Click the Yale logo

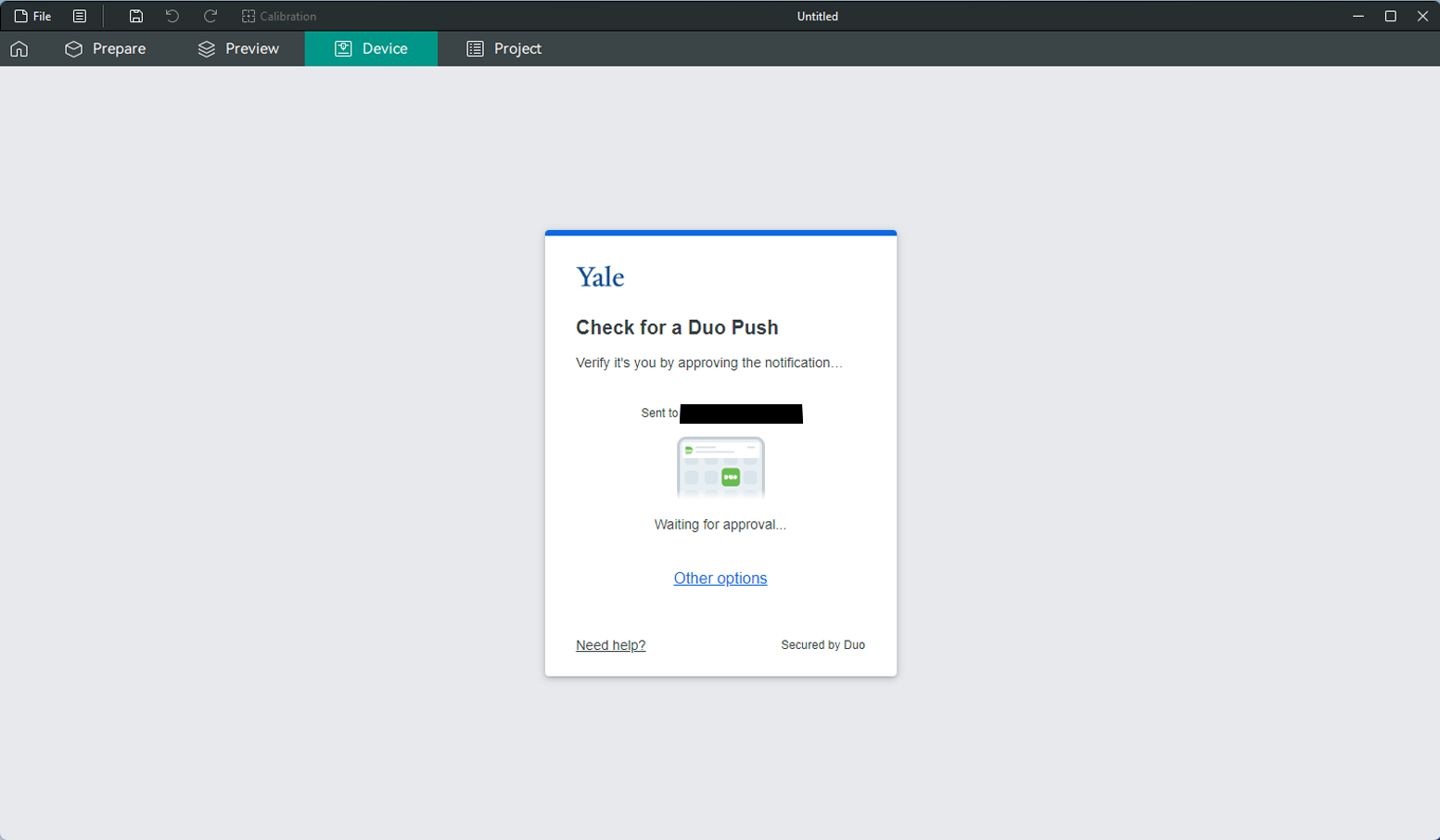tap(600, 276)
